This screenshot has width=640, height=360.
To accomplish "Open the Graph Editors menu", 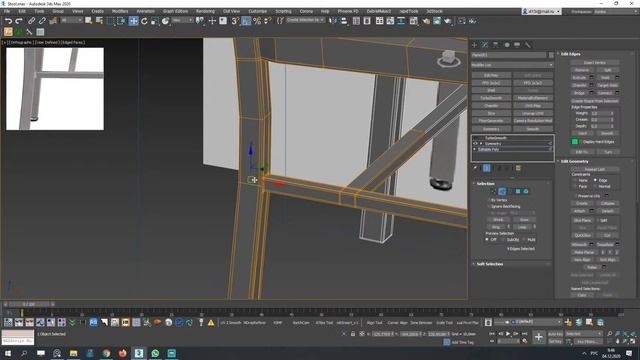I will [x=176, y=11].
